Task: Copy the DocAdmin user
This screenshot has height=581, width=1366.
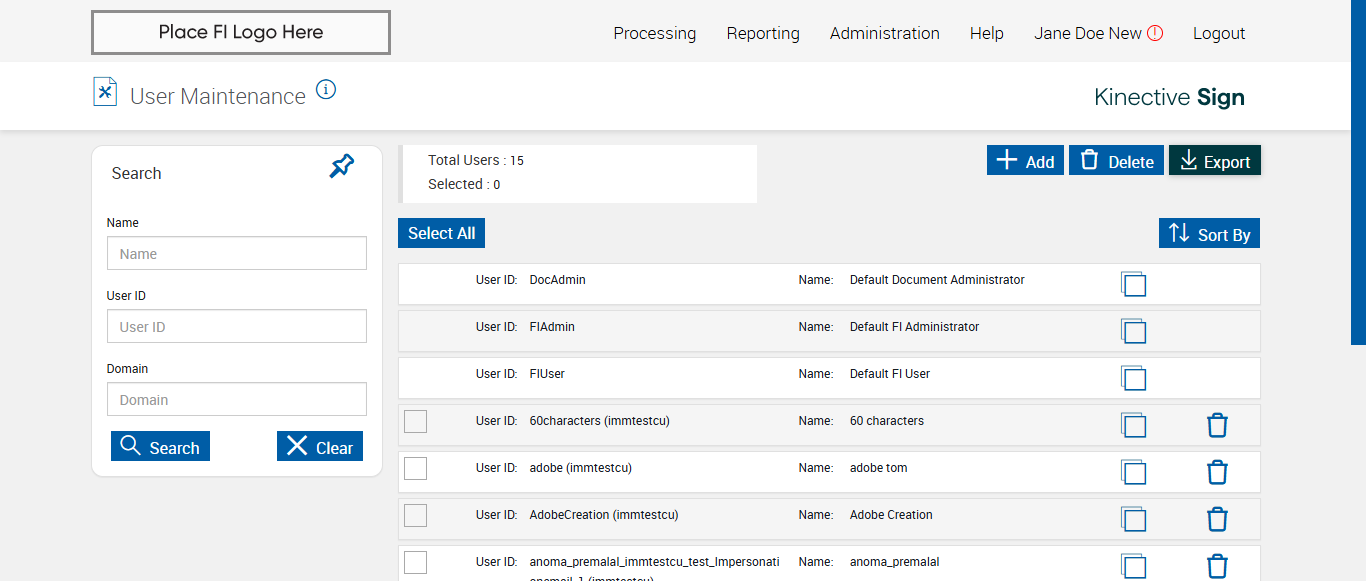Action: pos(1133,284)
